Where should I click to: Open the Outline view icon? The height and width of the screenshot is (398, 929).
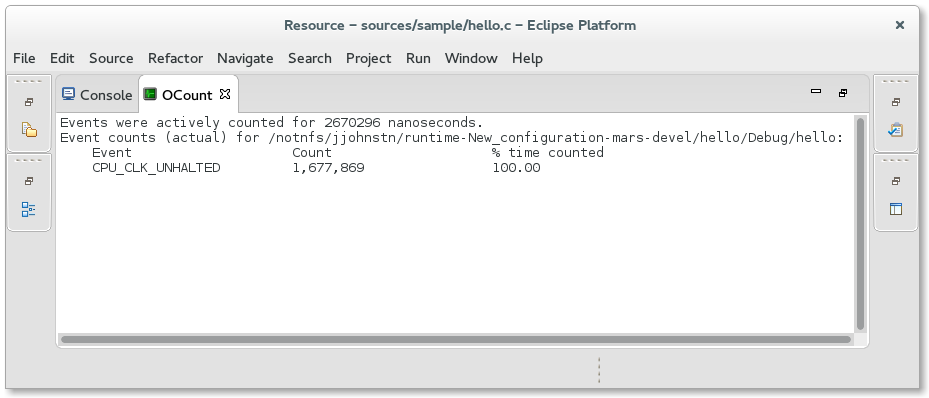[29, 209]
